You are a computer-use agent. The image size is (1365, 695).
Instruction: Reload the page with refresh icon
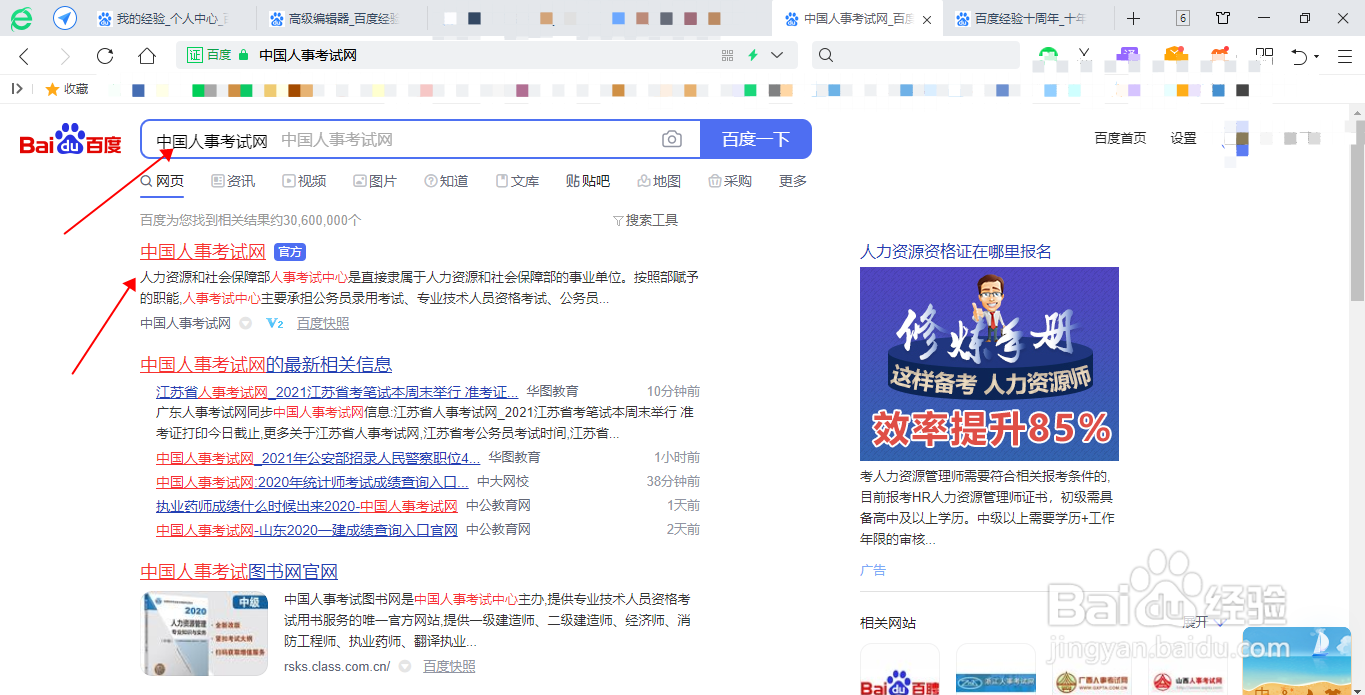105,56
